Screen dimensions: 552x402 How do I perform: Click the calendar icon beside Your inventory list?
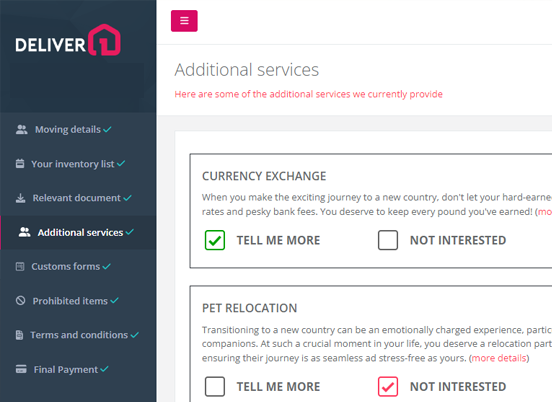click(20, 164)
